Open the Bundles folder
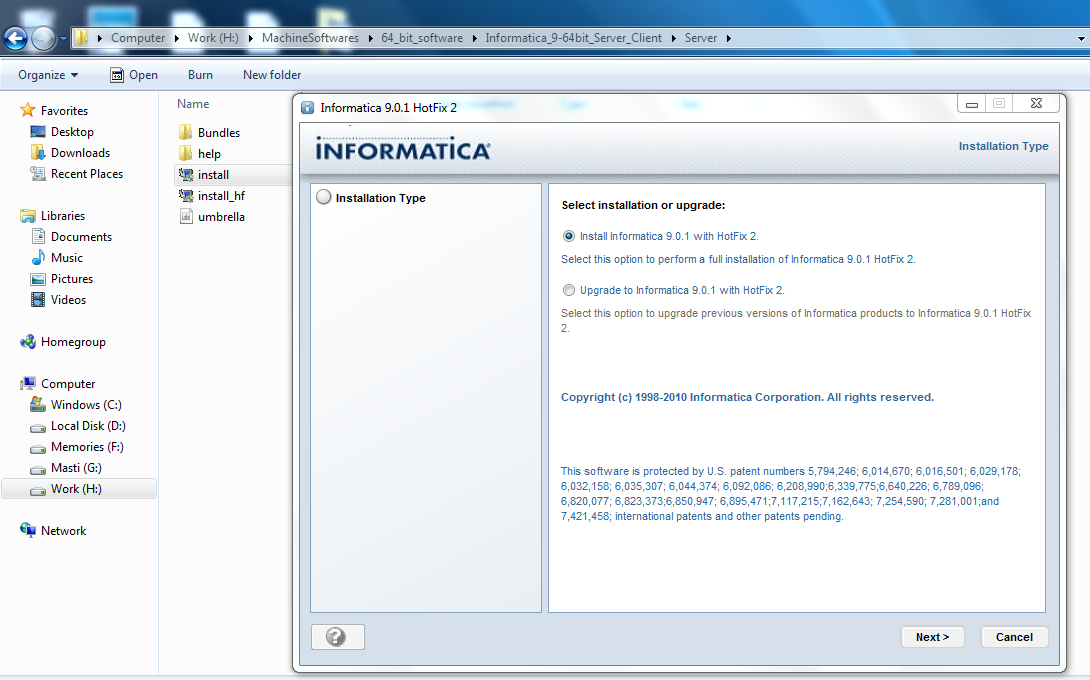1090x680 pixels. coord(220,132)
